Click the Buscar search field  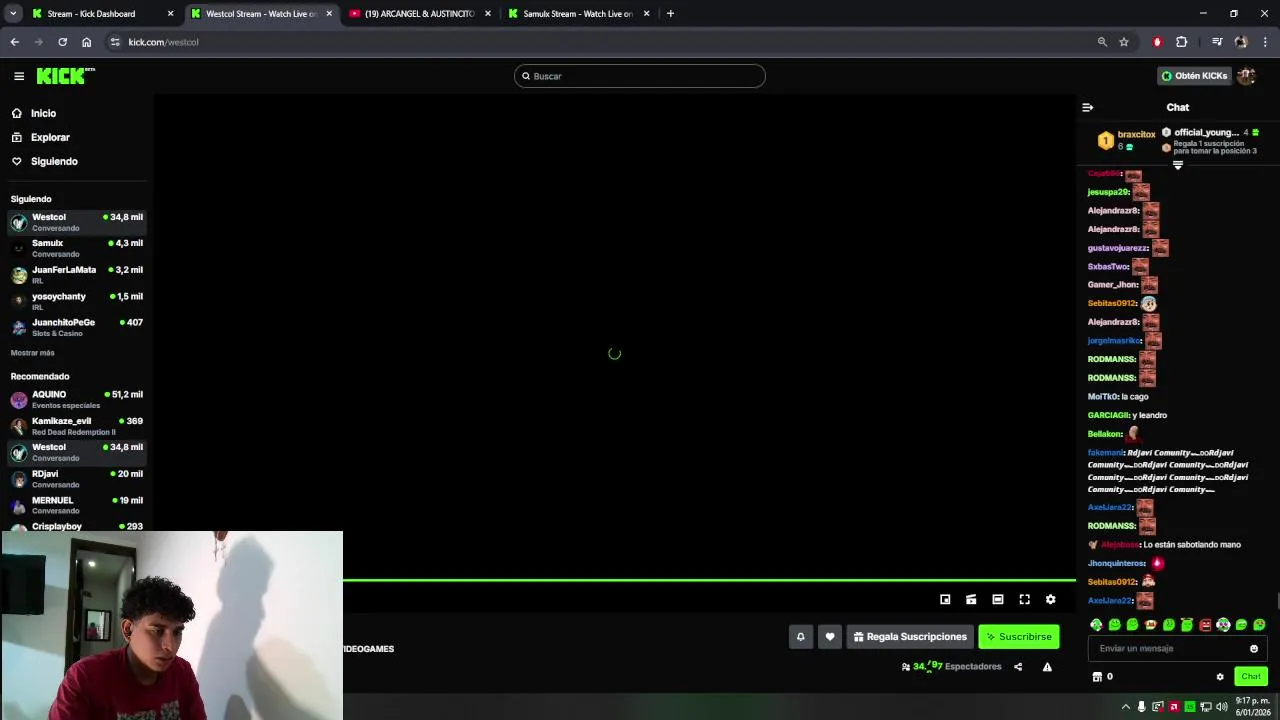(x=640, y=76)
